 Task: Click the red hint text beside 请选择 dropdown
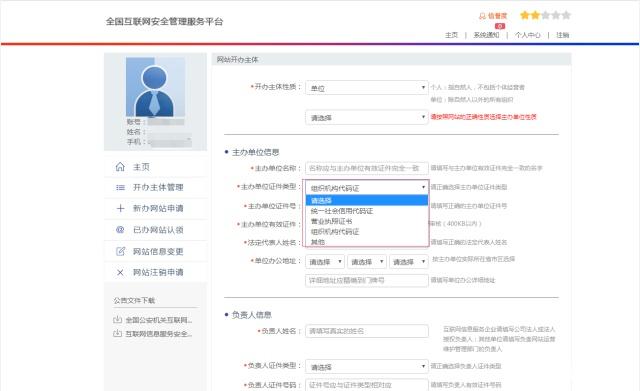pyautogui.click(x=484, y=117)
